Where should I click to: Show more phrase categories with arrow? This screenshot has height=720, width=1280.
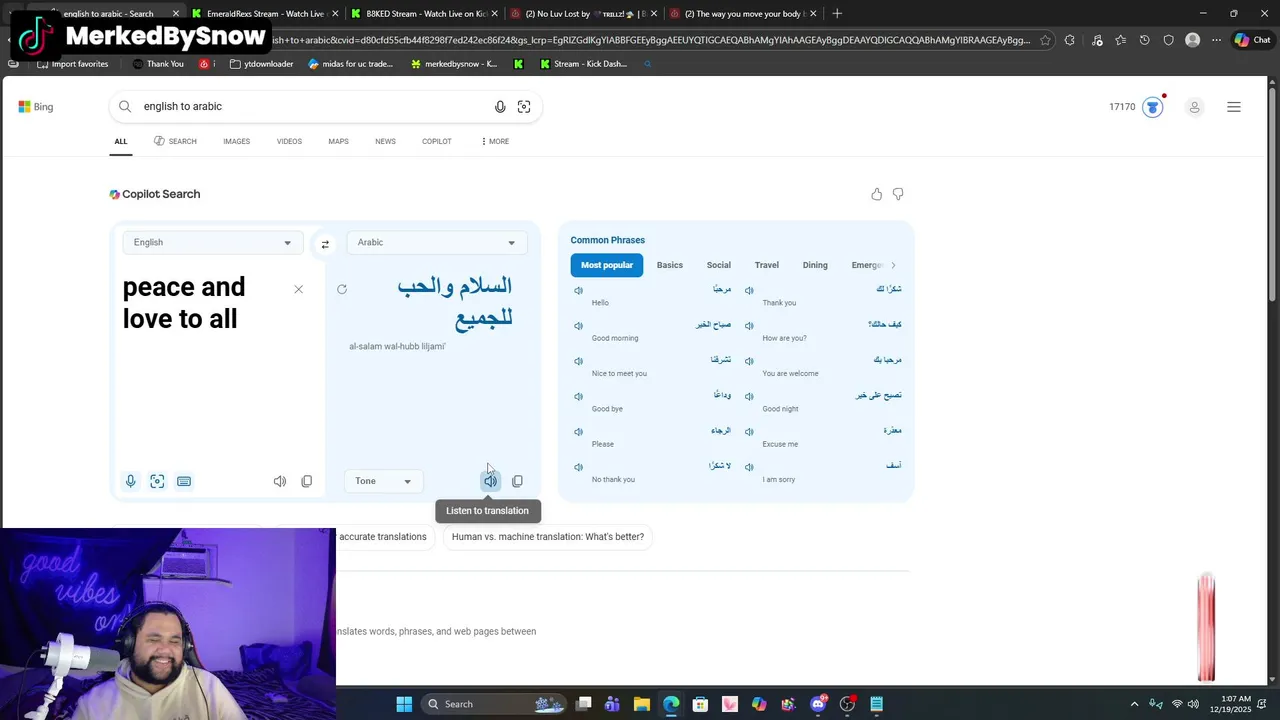pos(893,265)
